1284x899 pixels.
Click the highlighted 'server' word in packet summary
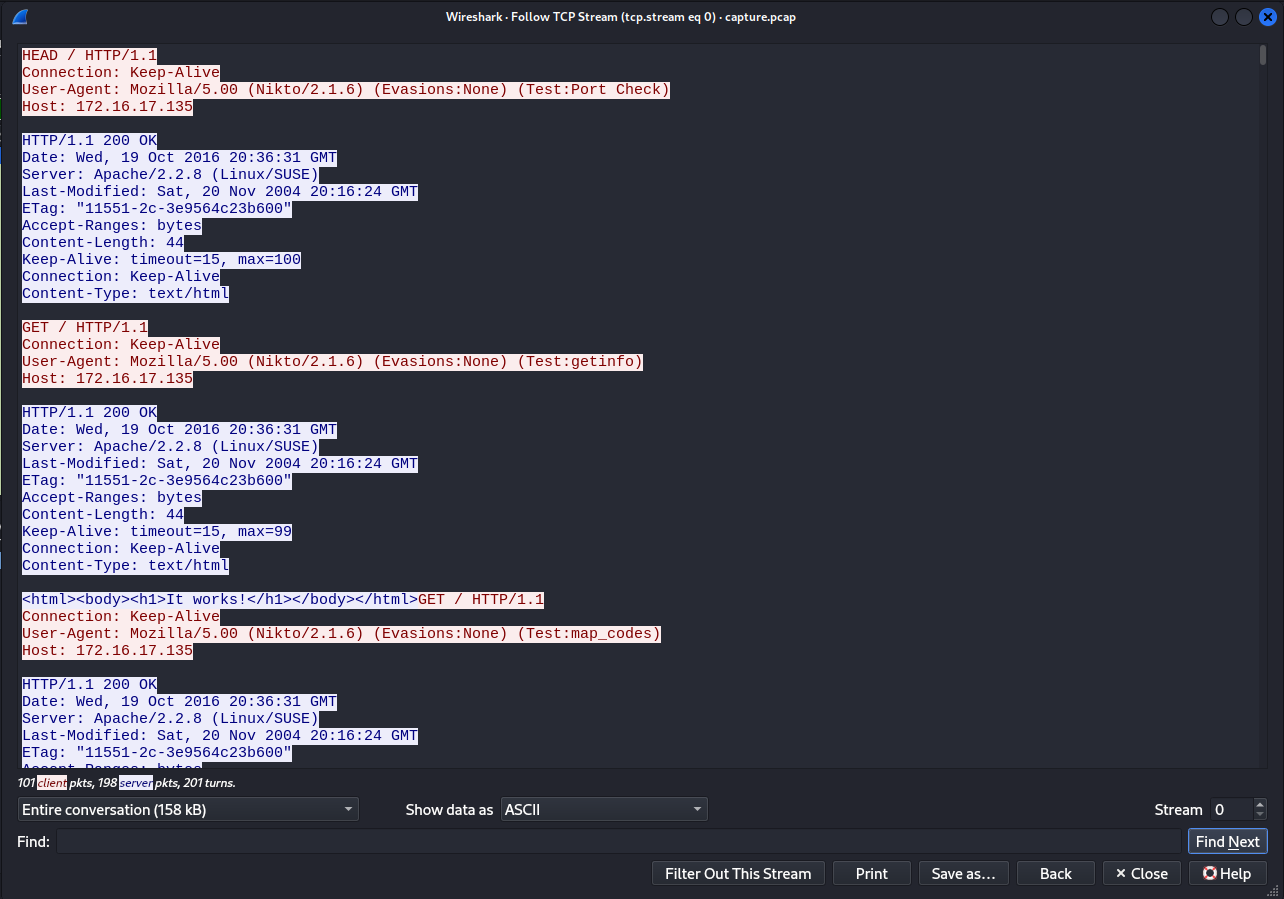click(x=135, y=782)
